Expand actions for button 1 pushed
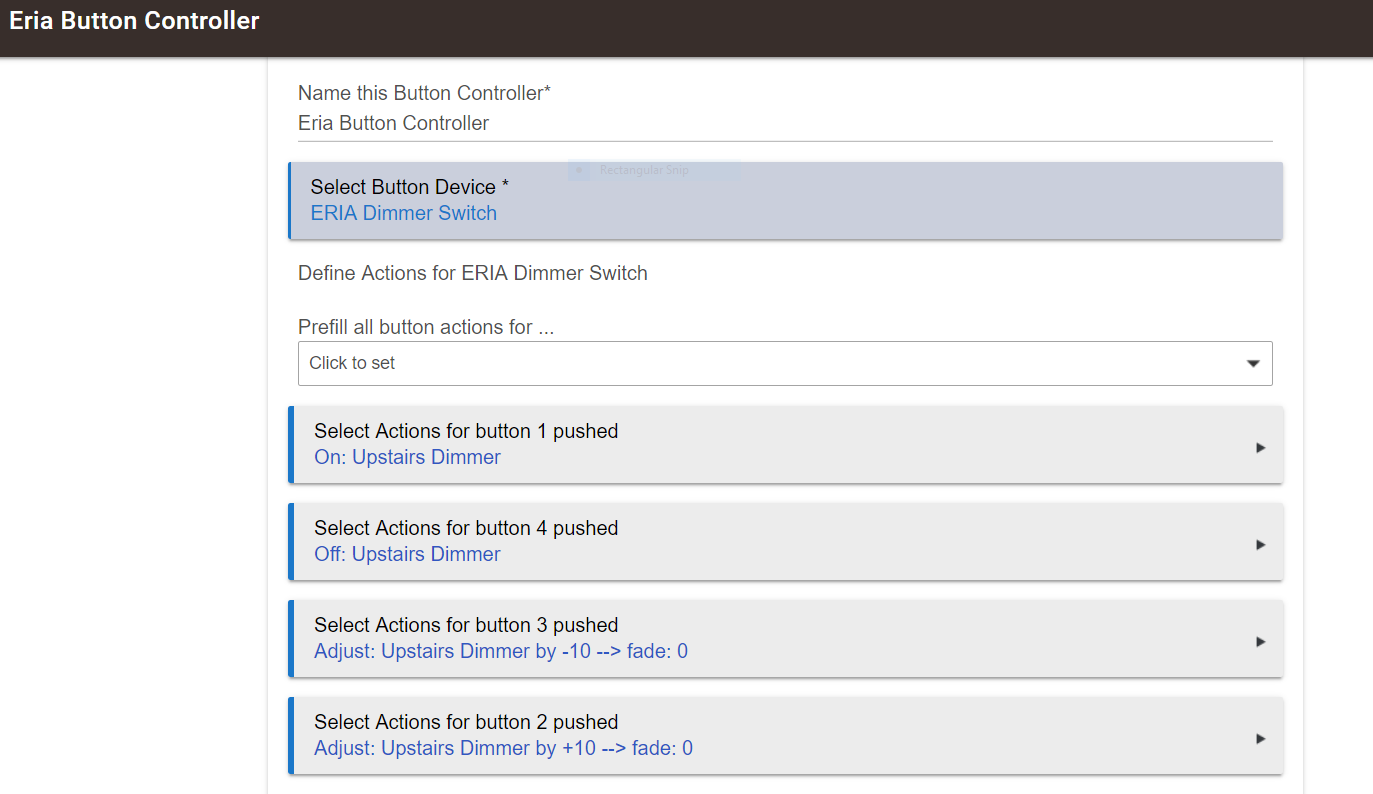 (785, 444)
